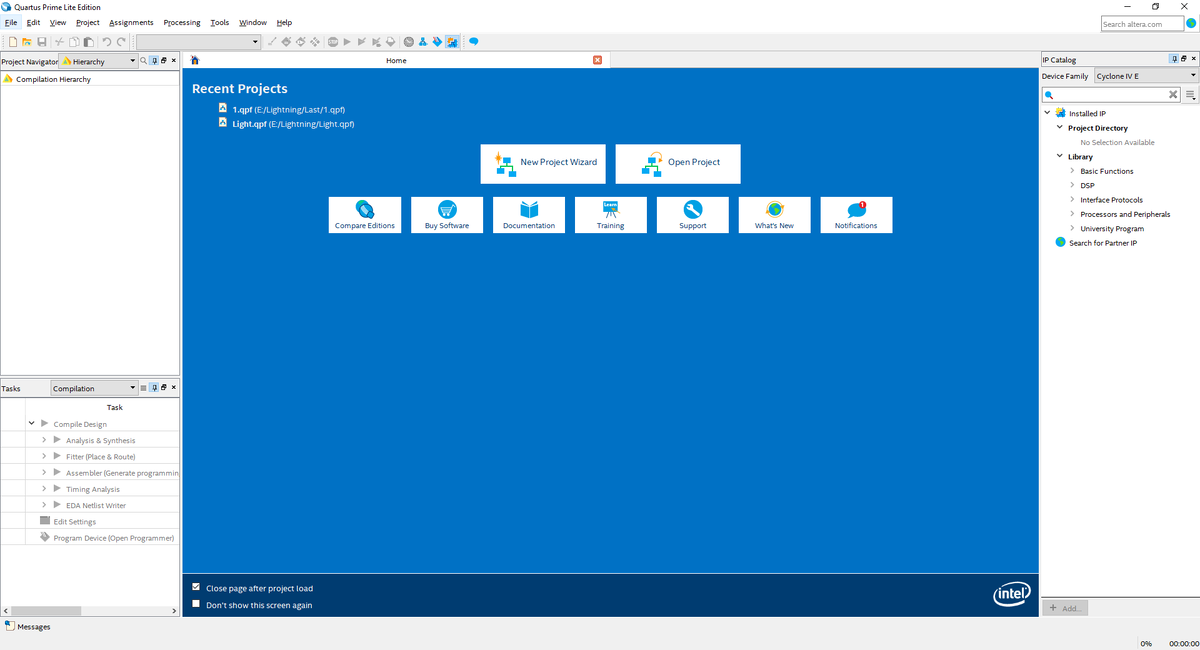
Task: Click the Tasks panel customize grid icon
Action: (143, 387)
